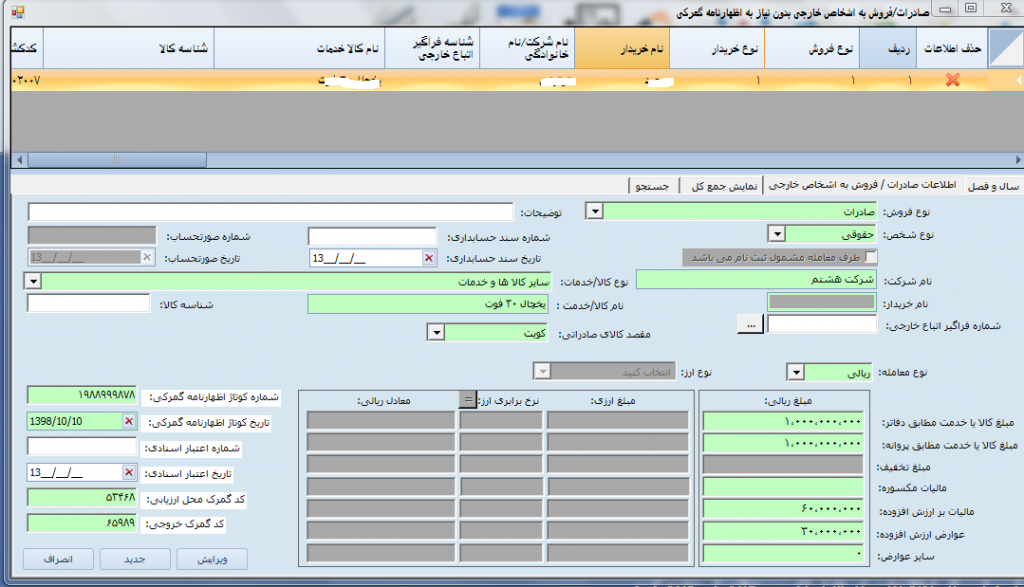Click the نام شرکت field containing شرکت هشتم
The height and width of the screenshot is (587, 1024).
point(756,279)
